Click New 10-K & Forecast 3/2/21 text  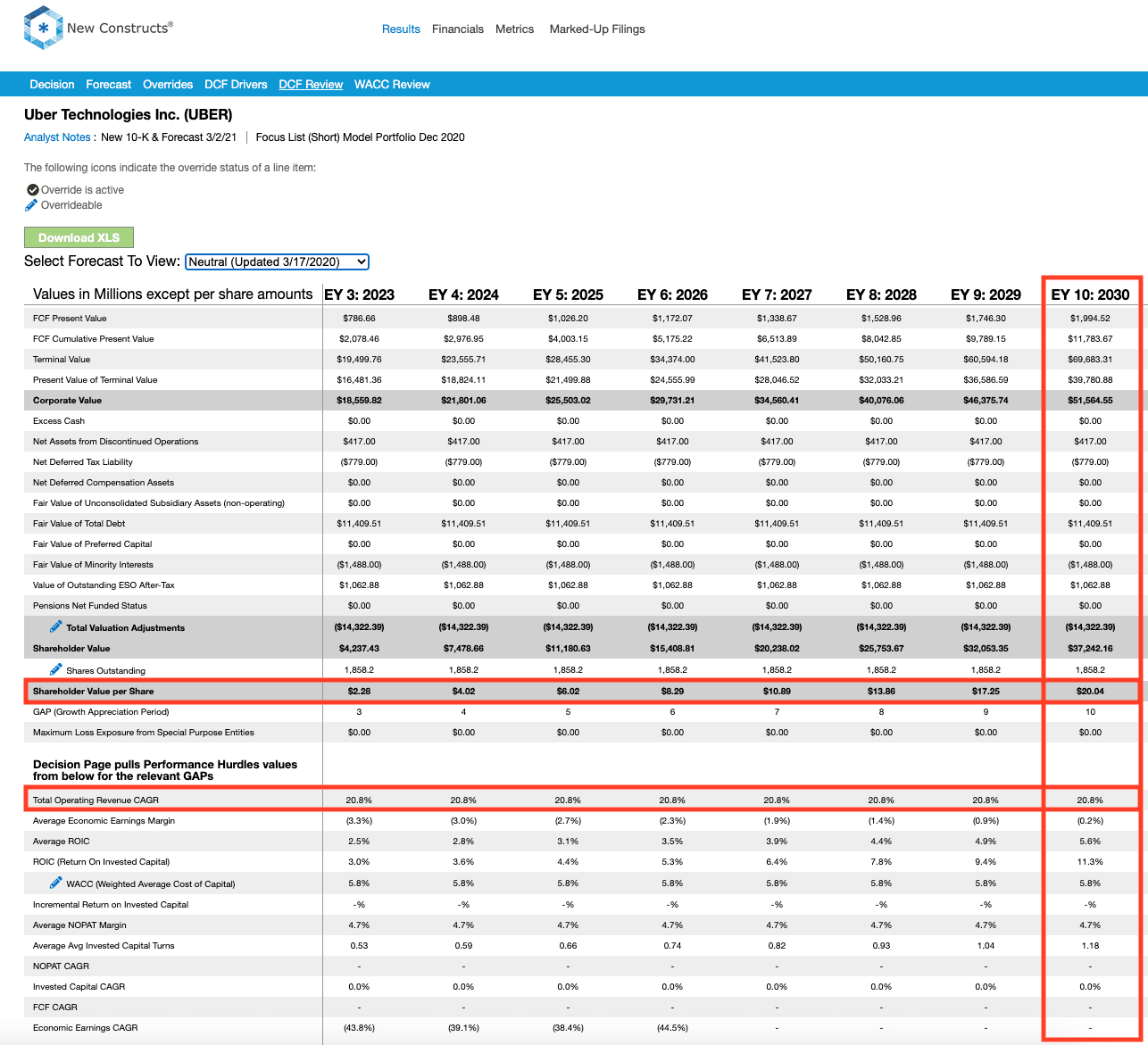click(169, 137)
